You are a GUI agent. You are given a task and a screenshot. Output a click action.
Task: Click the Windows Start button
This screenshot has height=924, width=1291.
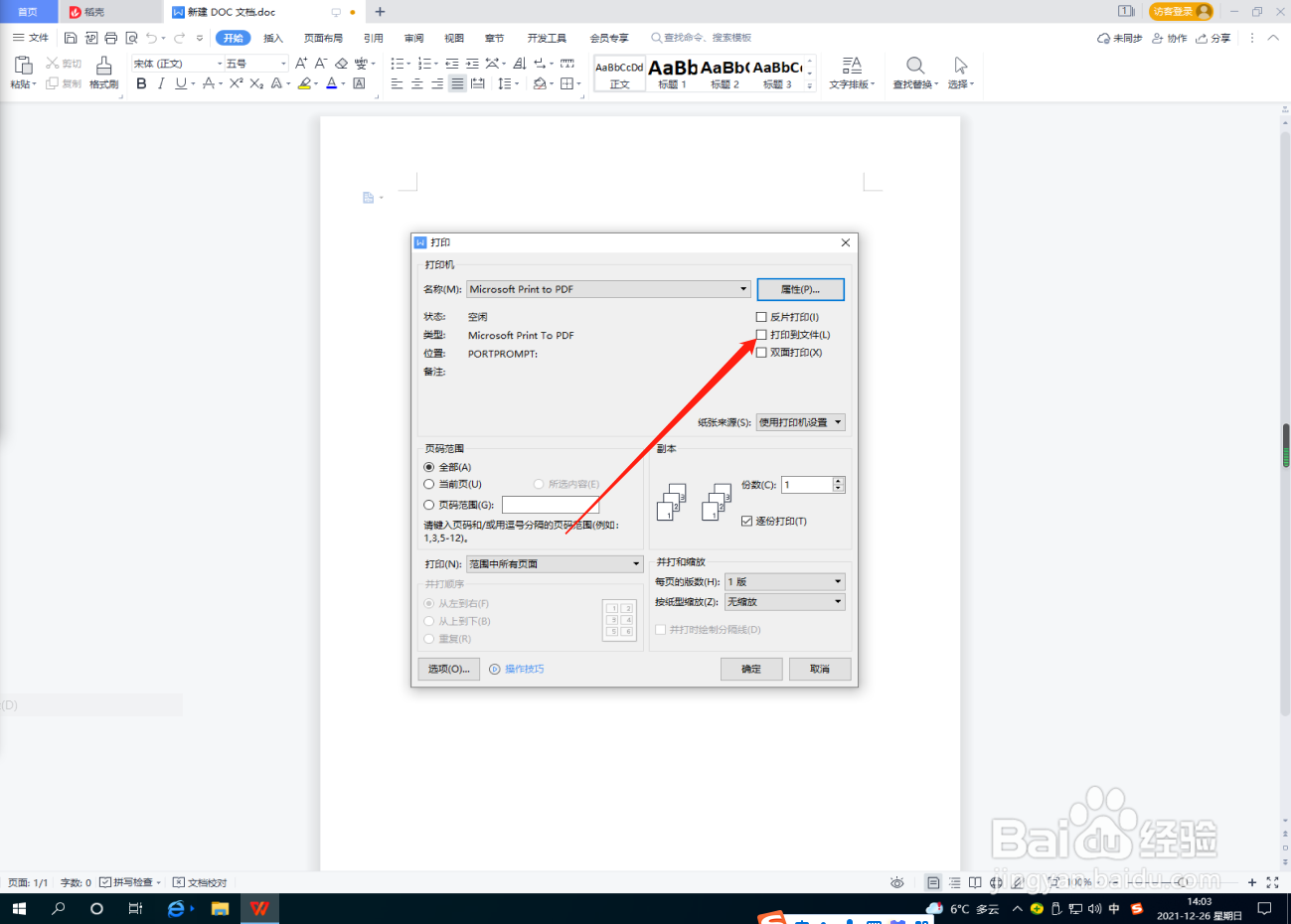[x=18, y=908]
